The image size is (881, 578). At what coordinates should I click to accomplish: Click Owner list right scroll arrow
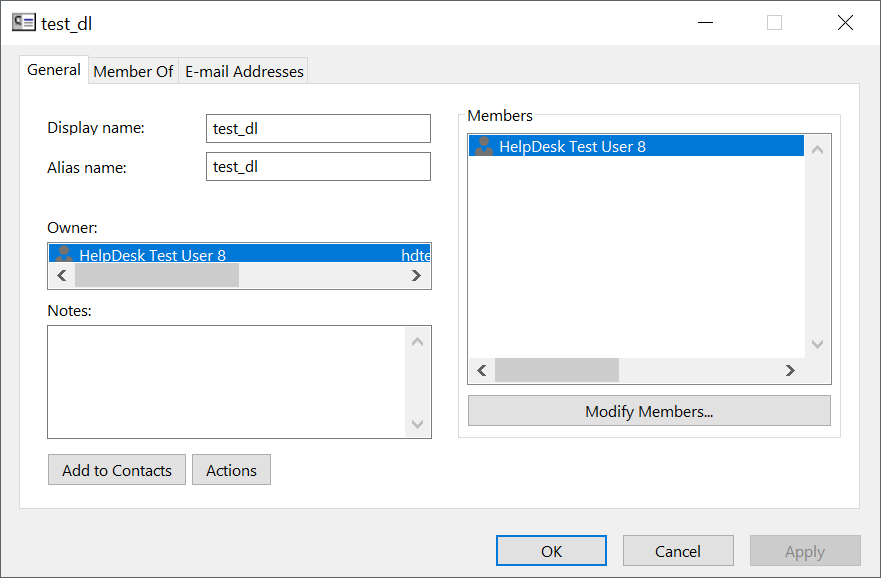(x=416, y=275)
